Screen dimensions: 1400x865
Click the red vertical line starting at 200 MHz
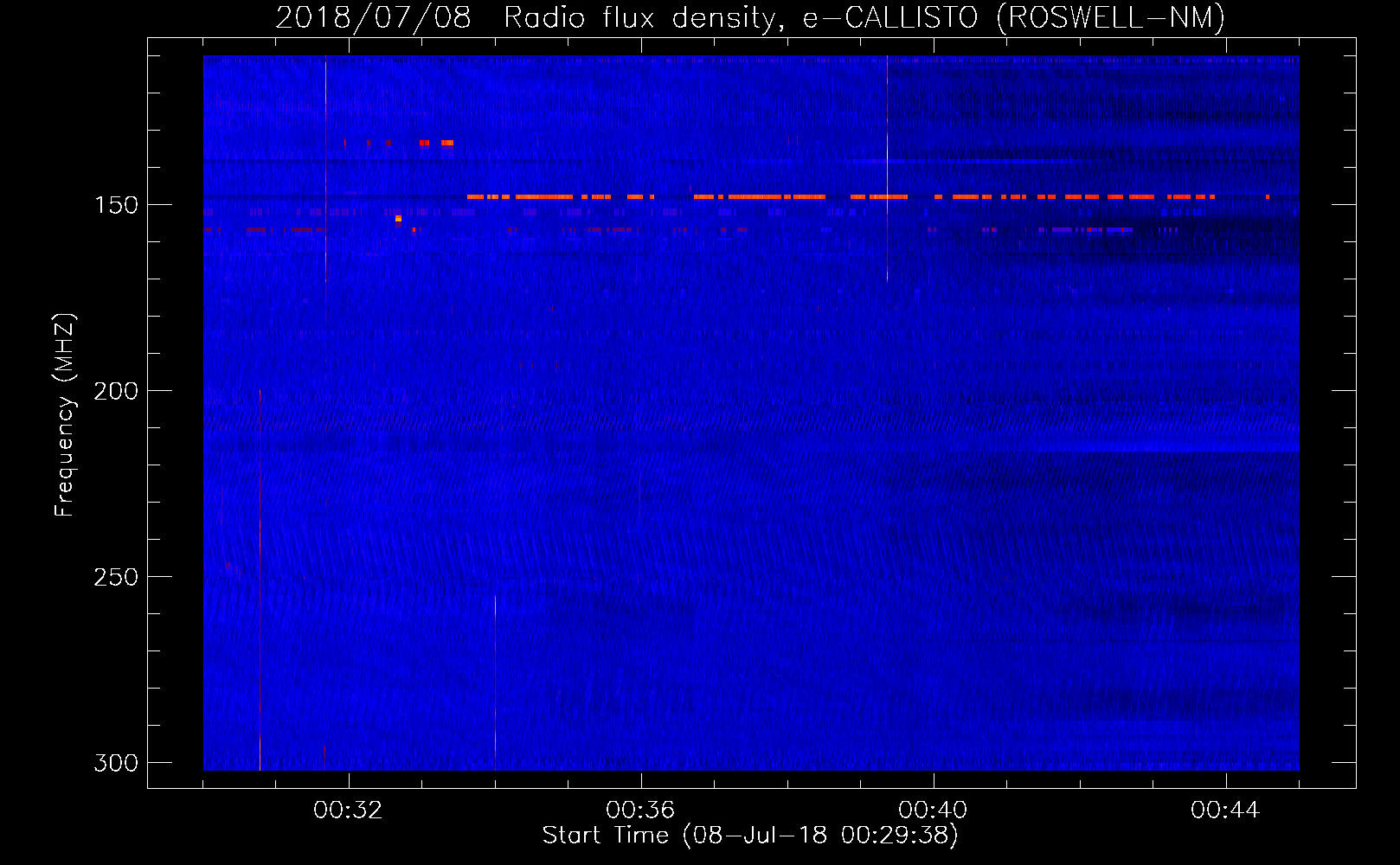(260, 580)
